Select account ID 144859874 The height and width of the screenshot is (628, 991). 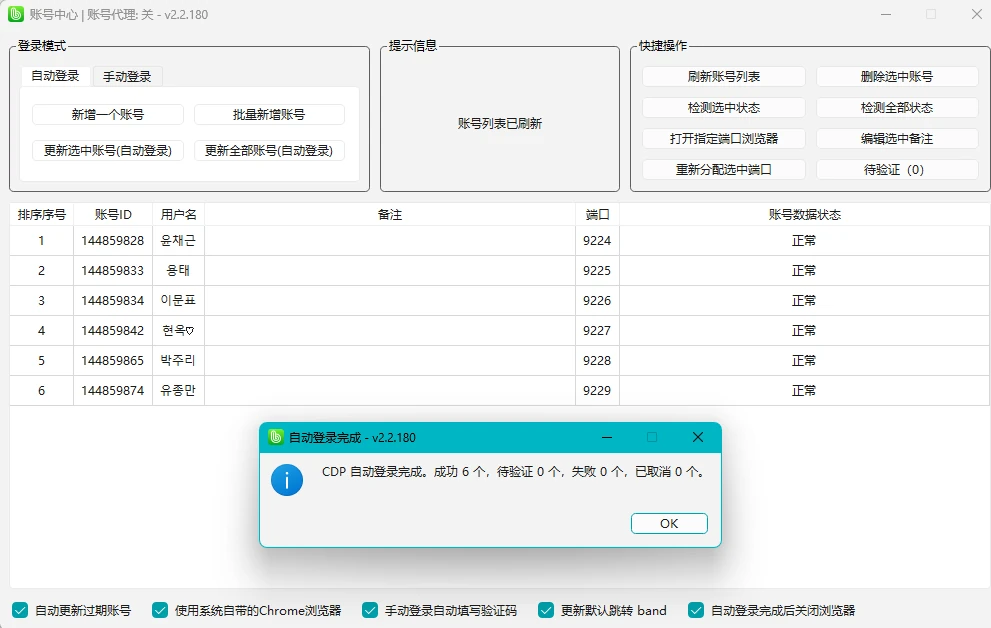[x=112, y=390]
